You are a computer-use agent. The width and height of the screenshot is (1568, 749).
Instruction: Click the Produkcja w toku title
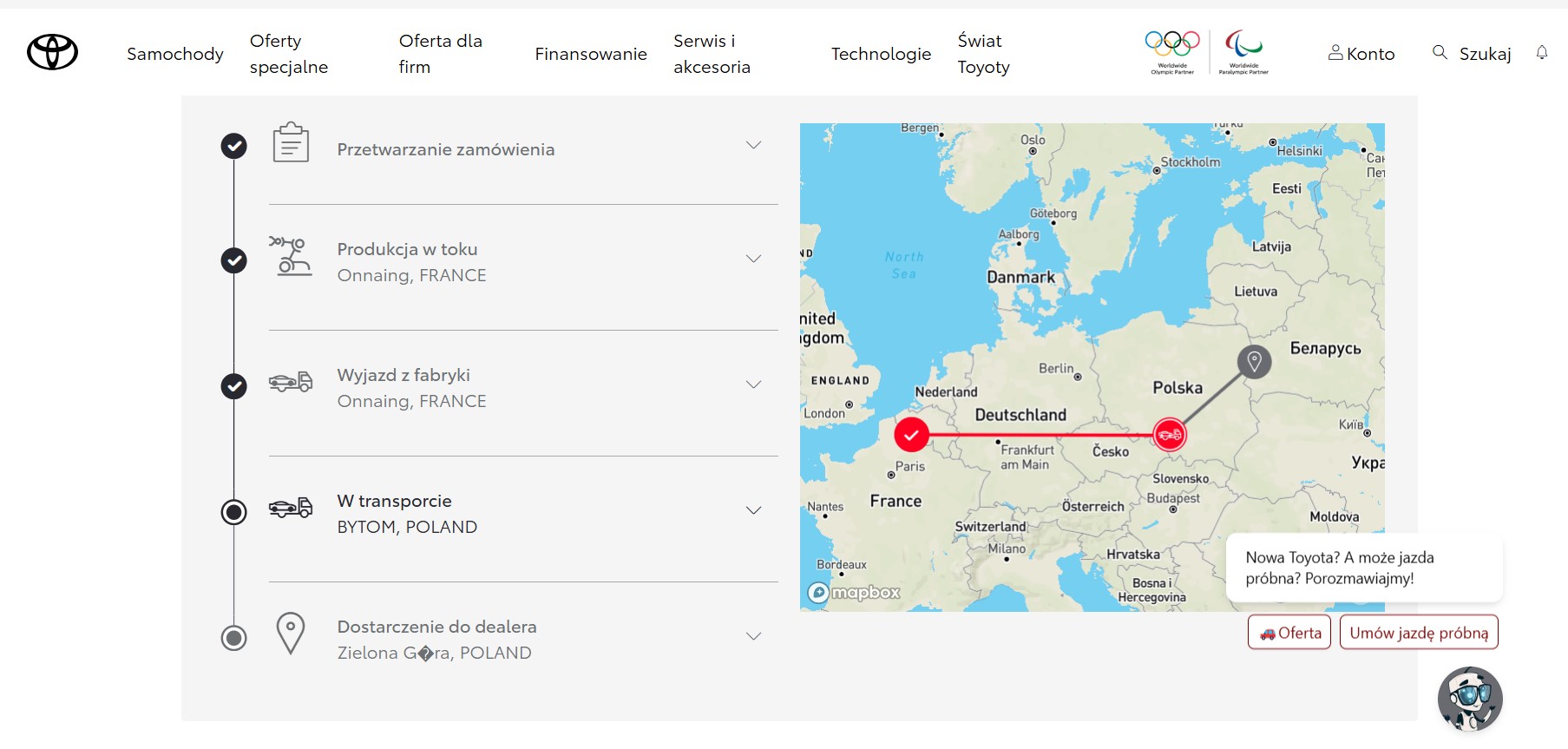pyautogui.click(x=408, y=249)
